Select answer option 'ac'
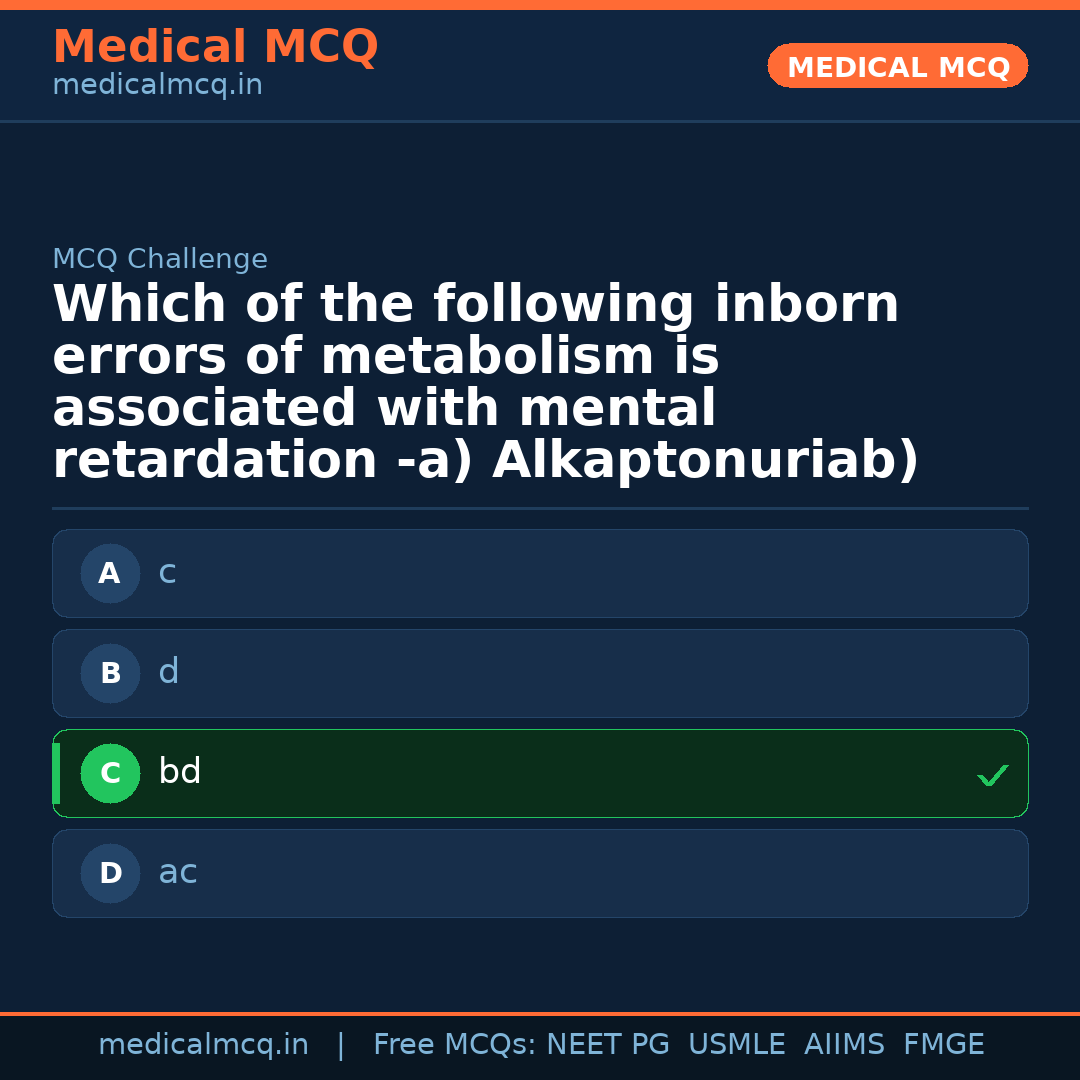 540,873
